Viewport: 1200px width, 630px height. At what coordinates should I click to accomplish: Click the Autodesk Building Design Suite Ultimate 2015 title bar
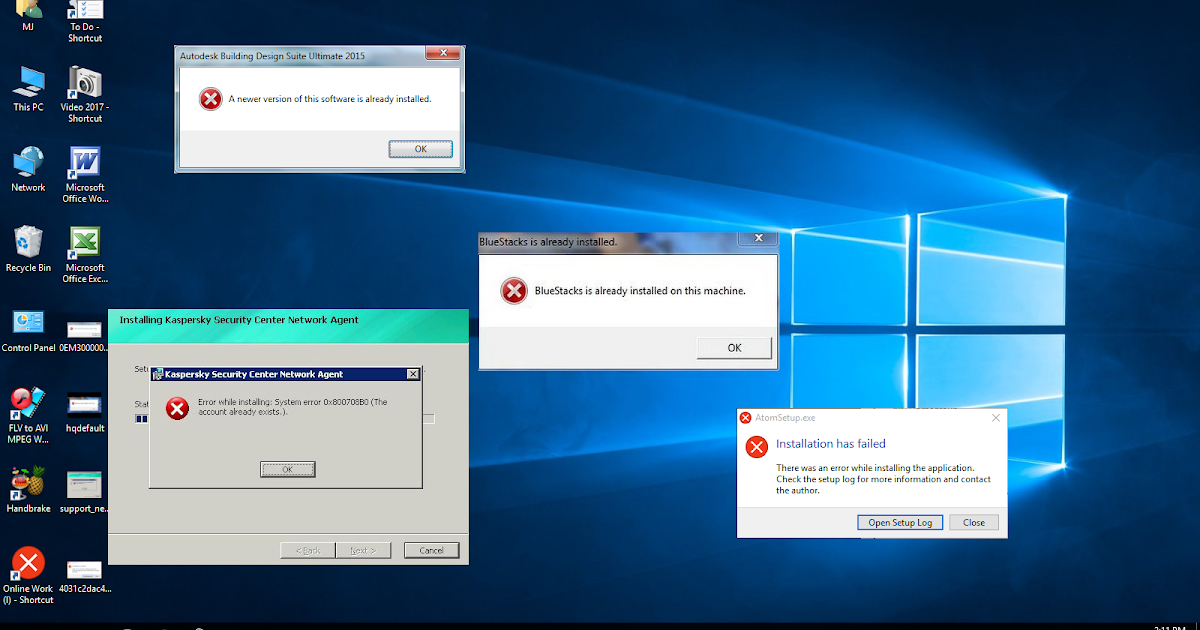[x=318, y=56]
